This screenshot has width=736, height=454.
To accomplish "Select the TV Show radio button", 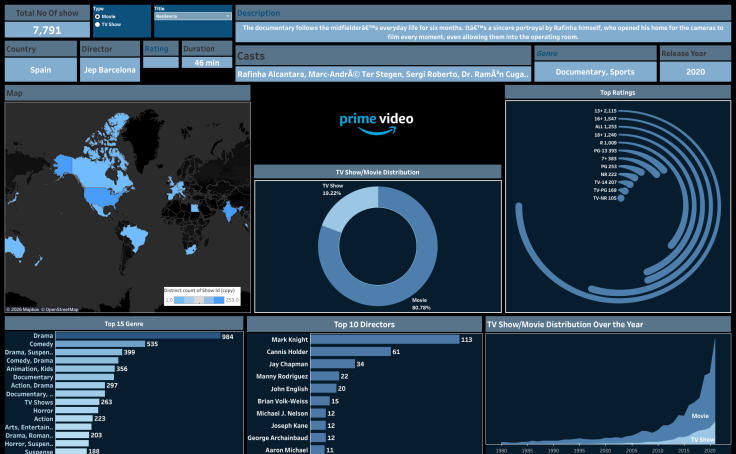I will [97, 24].
